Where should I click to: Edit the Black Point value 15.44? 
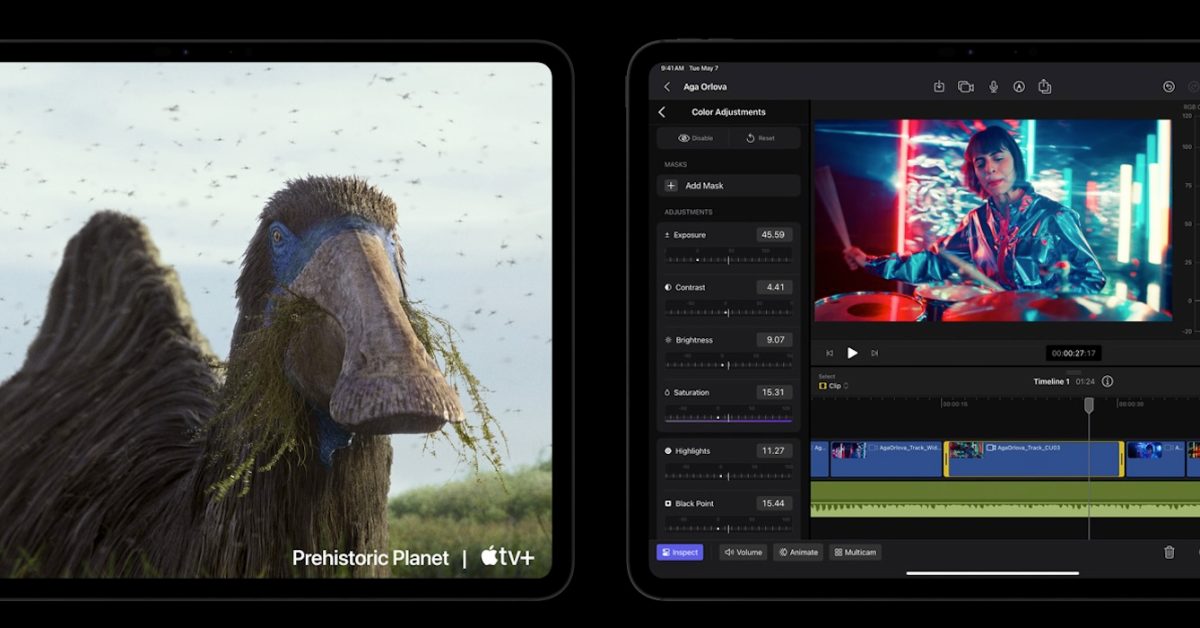pyautogui.click(x=774, y=503)
